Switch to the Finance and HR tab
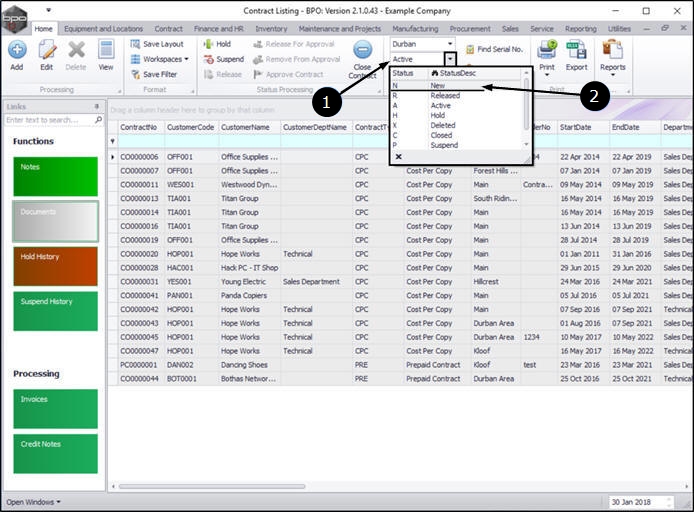 (217, 29)
